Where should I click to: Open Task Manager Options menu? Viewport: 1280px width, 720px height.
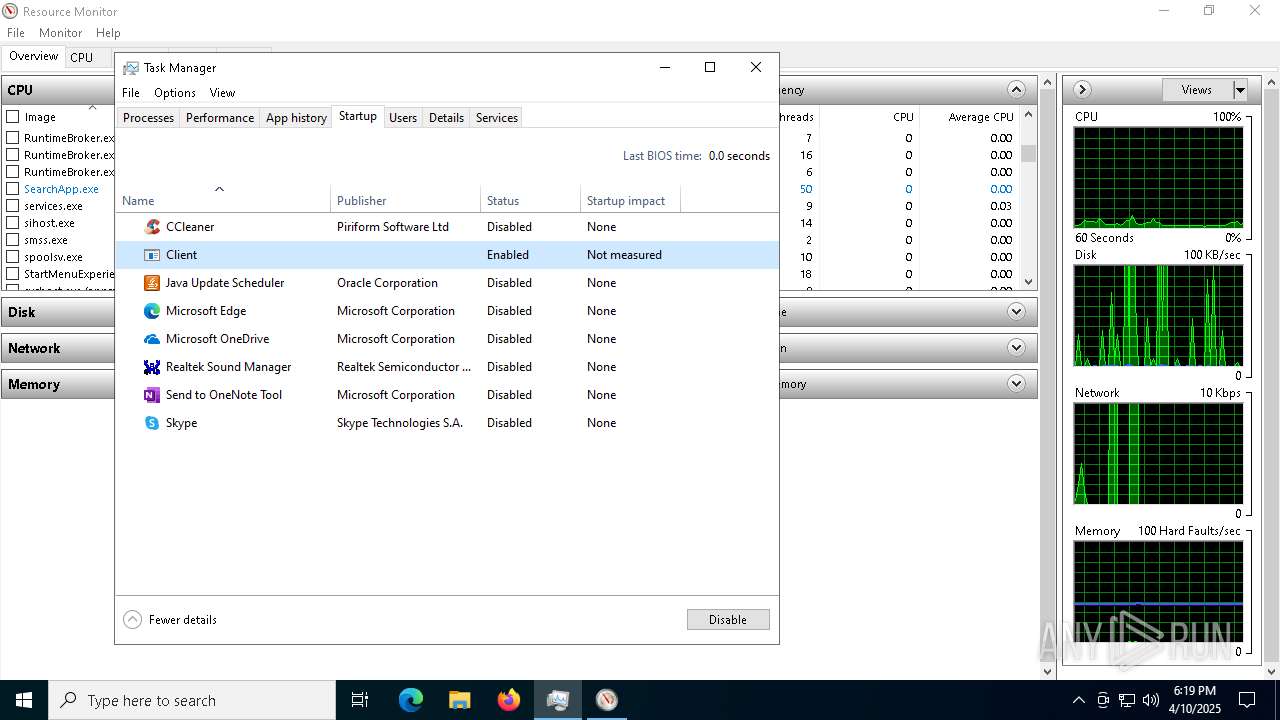click(x=175, y=93)
